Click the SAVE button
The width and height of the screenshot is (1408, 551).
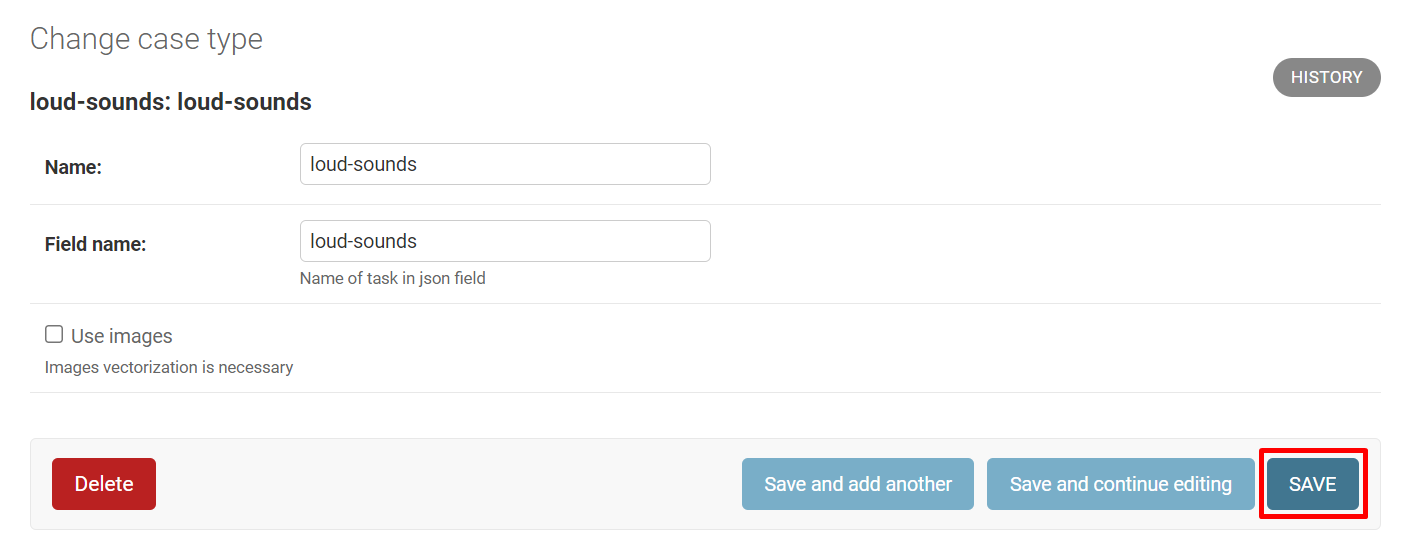[x=1312, y=484]
